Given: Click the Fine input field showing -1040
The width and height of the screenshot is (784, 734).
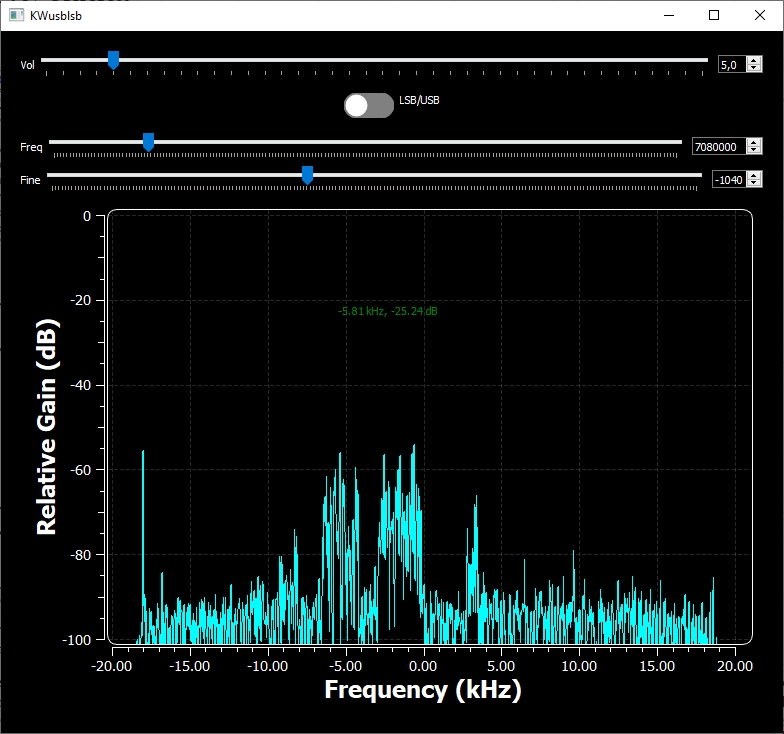Looking at the screenshot, I should [x=728, y=180].
